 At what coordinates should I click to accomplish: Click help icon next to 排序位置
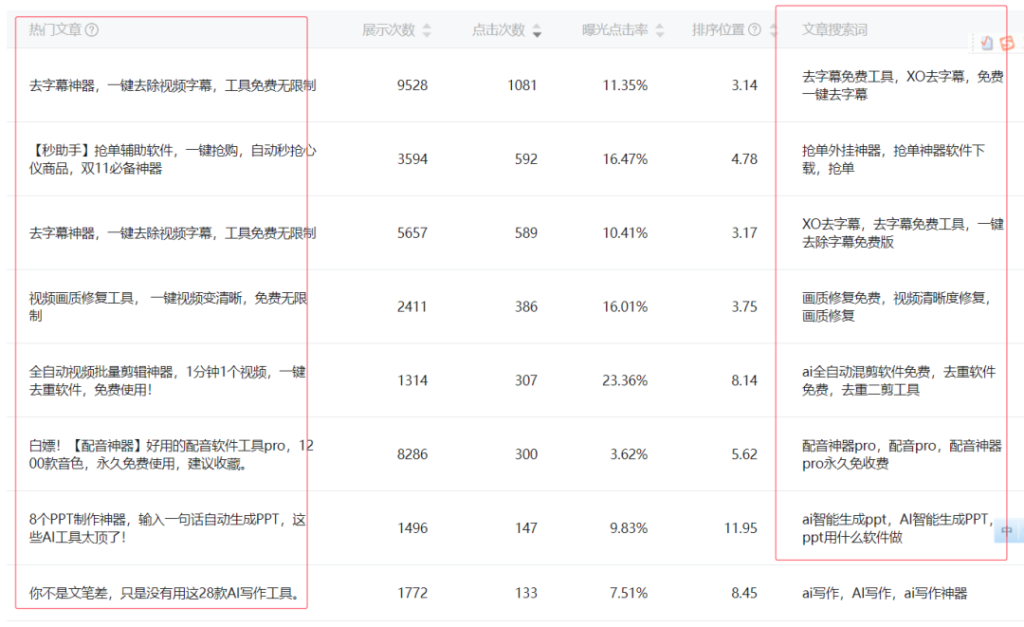(x=755, y=30)
